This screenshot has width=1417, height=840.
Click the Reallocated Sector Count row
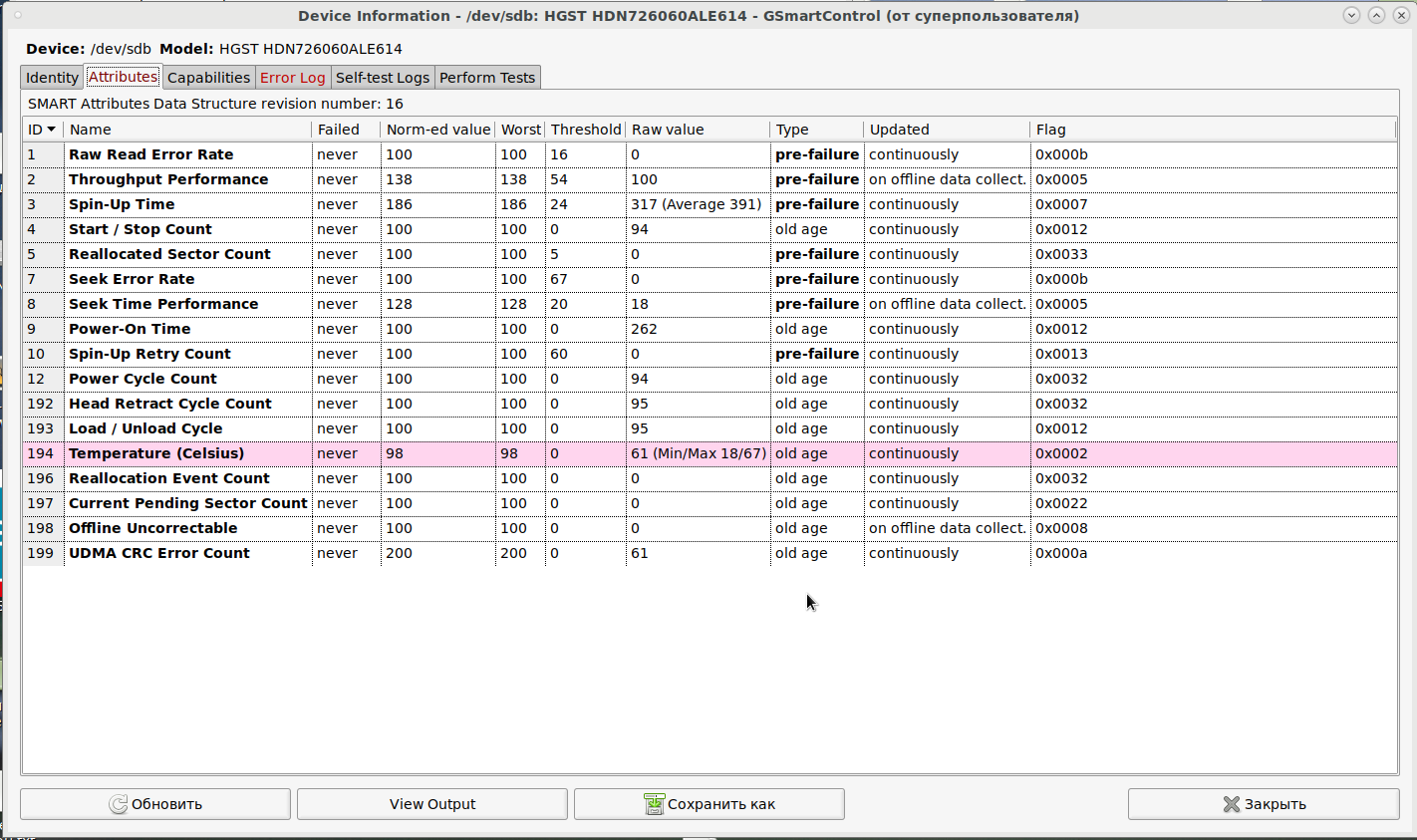[x=169, y=254]
